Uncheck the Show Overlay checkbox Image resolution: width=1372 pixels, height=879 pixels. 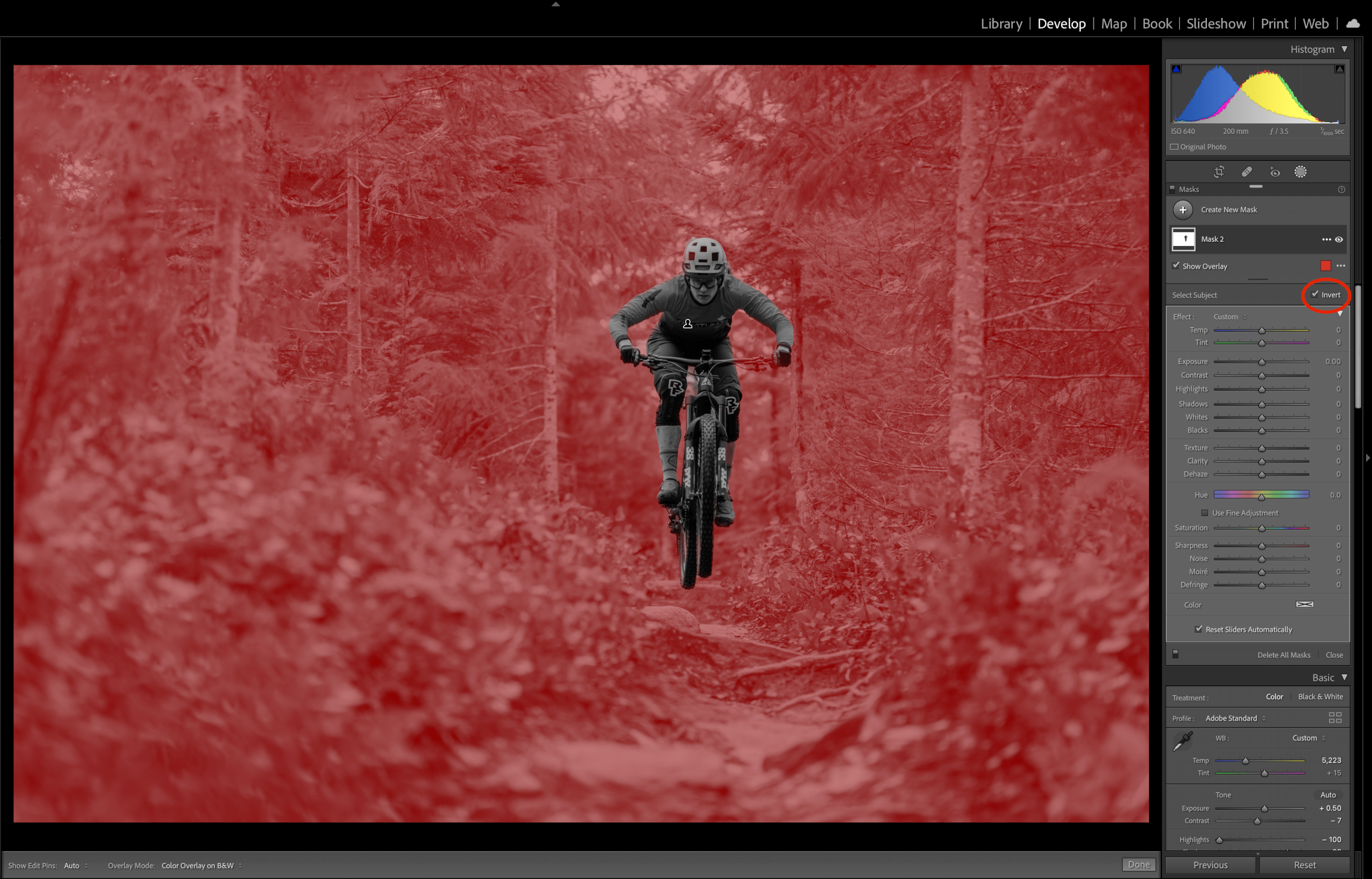pyautogui.click(x=1176, y=266)
